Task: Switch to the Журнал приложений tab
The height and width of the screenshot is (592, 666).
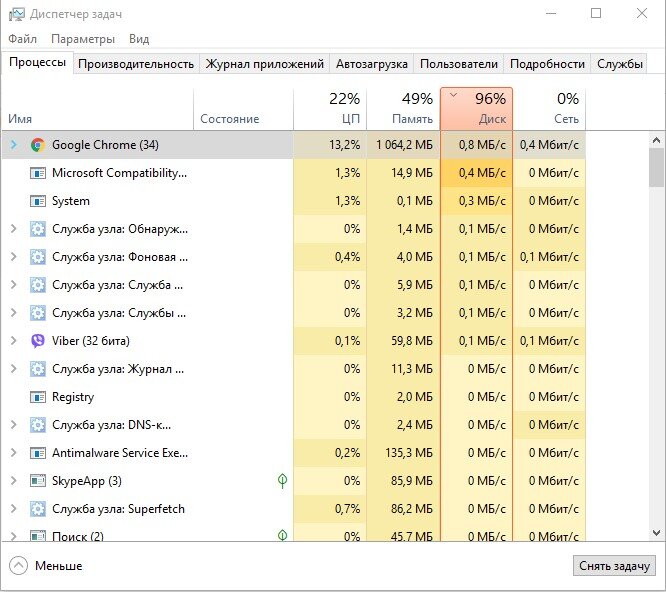Action: (265, 64)
